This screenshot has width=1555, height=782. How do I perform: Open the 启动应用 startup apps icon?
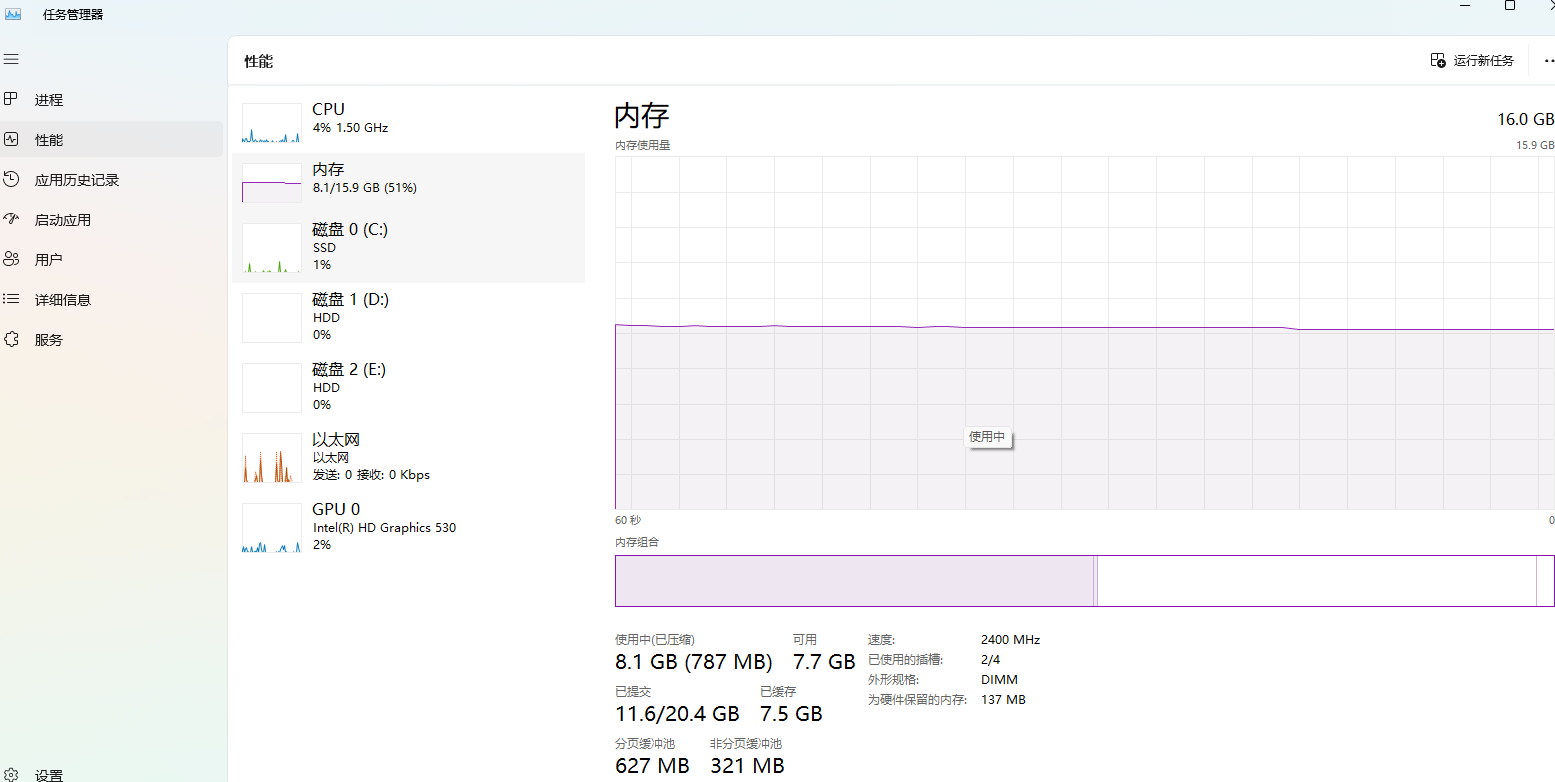[11, 219]
